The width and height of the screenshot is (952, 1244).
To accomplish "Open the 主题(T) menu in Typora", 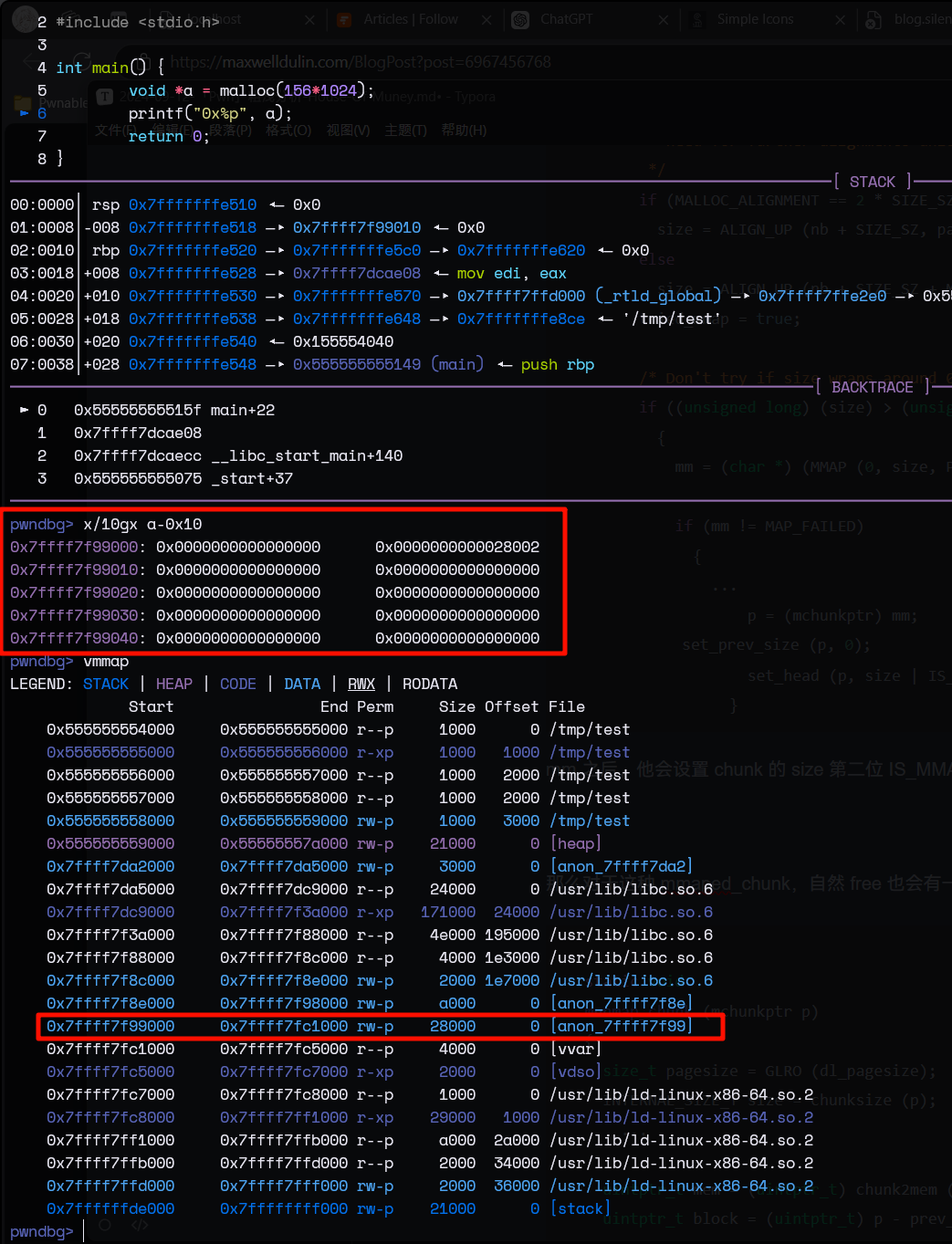I will 405,131.
